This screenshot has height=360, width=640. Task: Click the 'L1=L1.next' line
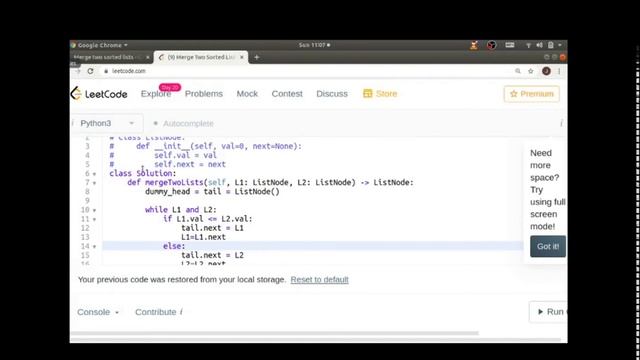[203, 237]
